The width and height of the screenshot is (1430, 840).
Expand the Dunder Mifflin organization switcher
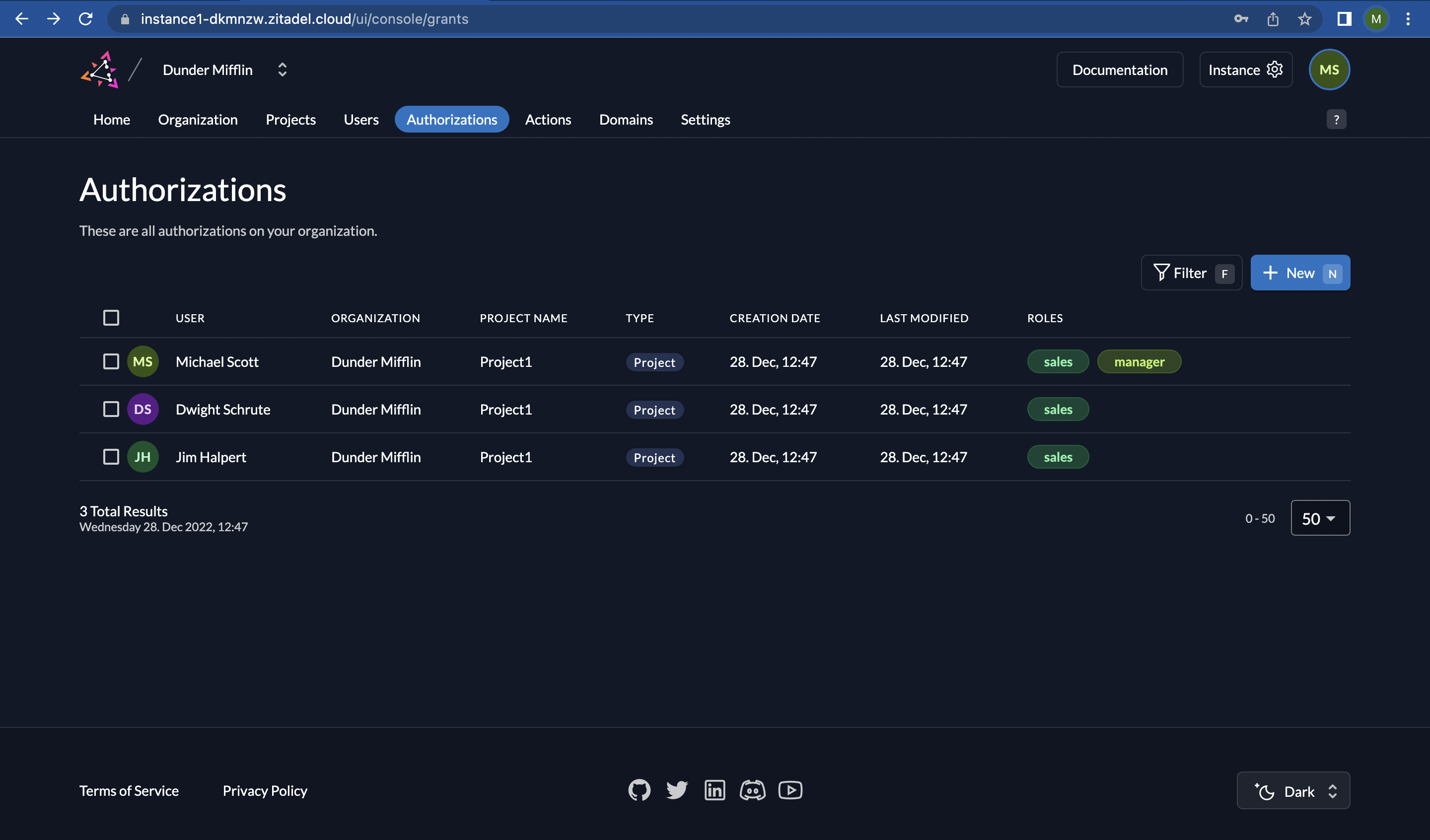(x=282, y=70)
